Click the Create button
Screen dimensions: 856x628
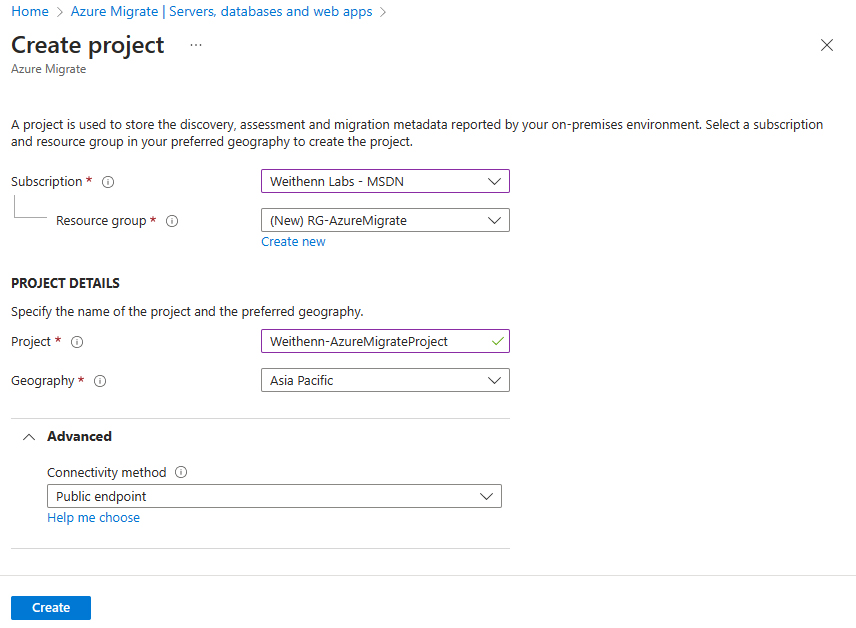[x=51, y=608]
